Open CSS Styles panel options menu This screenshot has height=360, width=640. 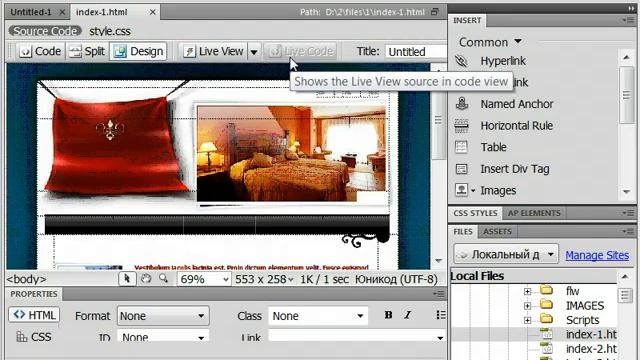point(628,213)
